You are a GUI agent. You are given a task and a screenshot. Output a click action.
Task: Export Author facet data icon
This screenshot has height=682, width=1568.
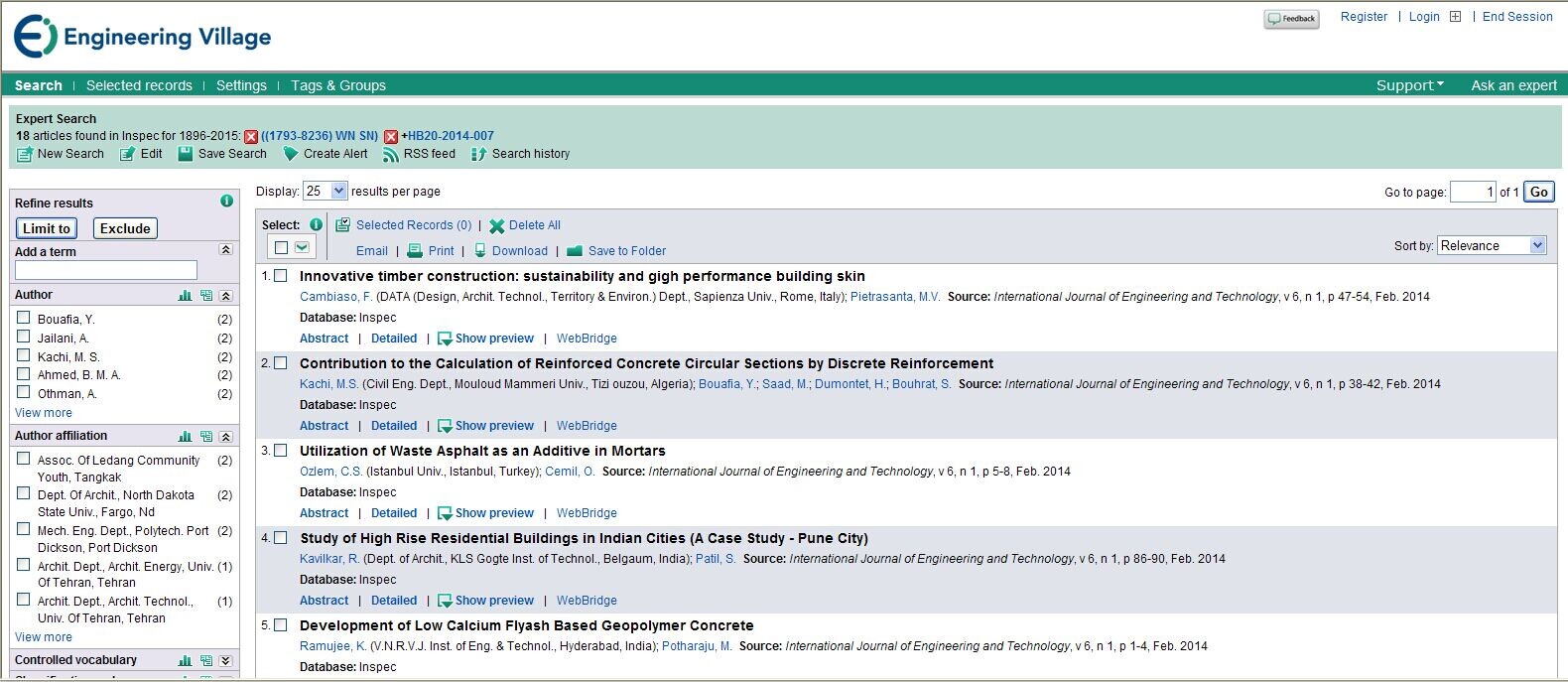click(206, 296)
